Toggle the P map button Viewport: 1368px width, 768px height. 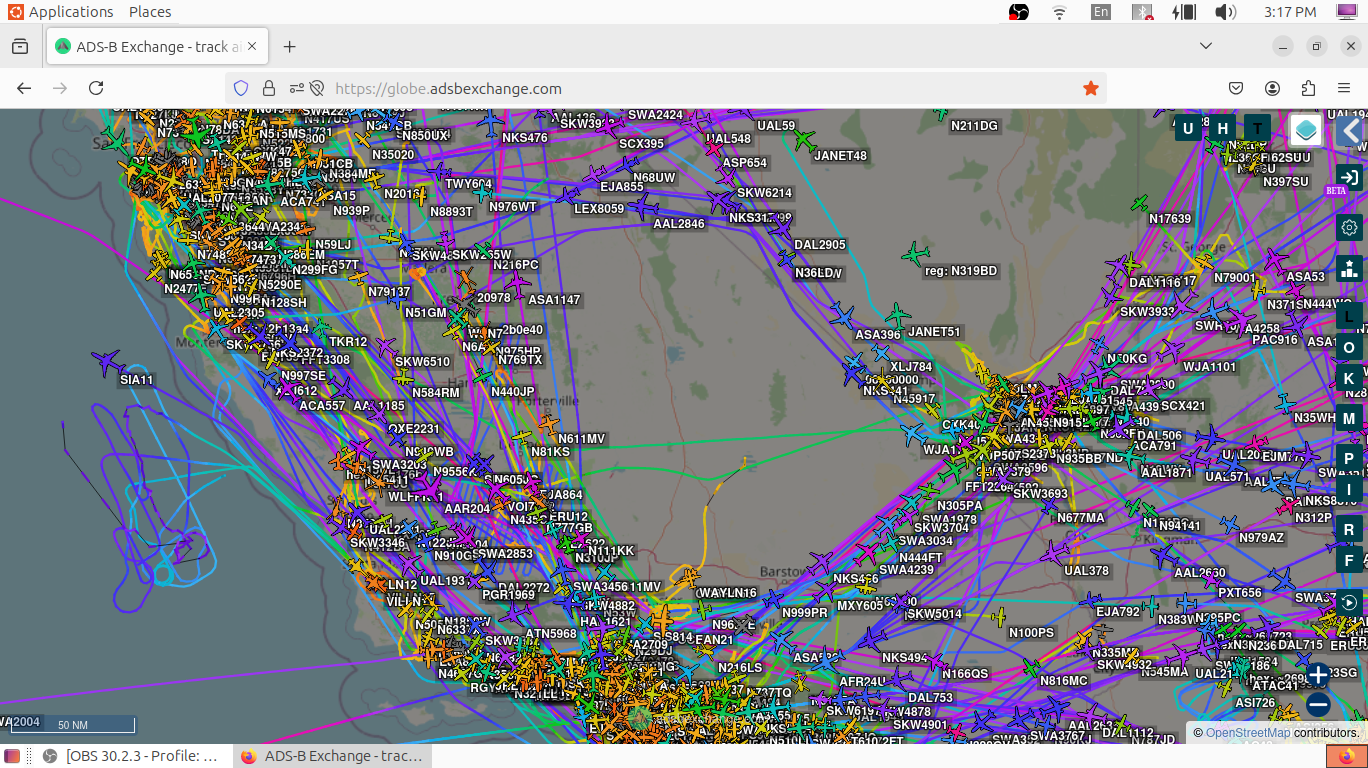[x=1349, y=459]
